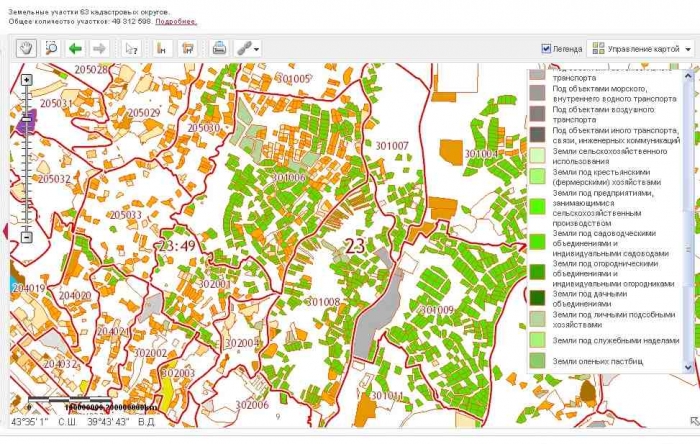Click the zoom out minus button
Screen dimensions: 700x444
[27, 237]
